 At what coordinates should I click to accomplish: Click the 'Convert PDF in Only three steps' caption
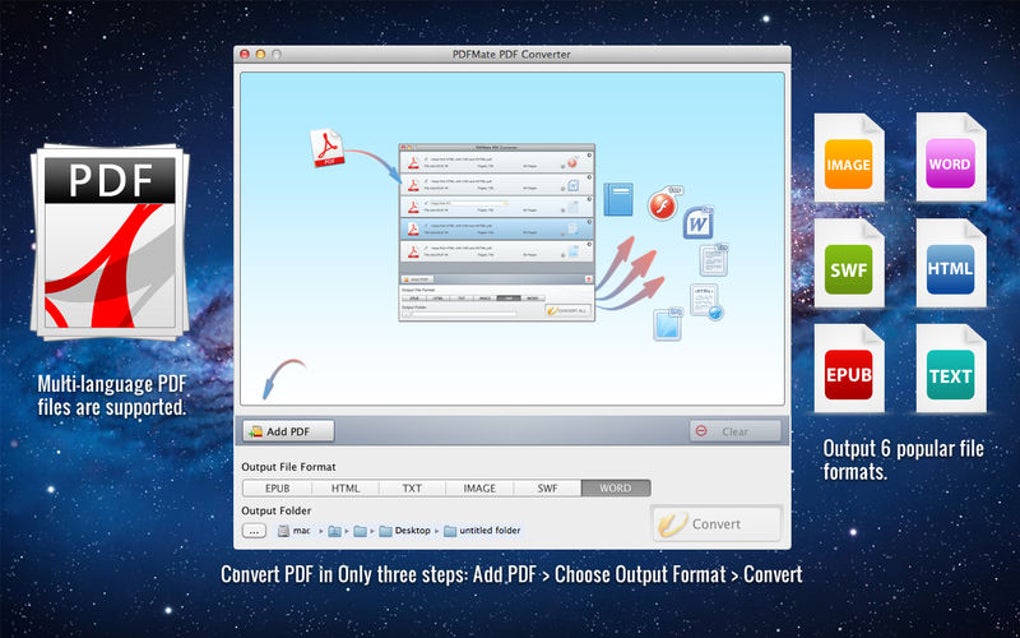point(511,575)
